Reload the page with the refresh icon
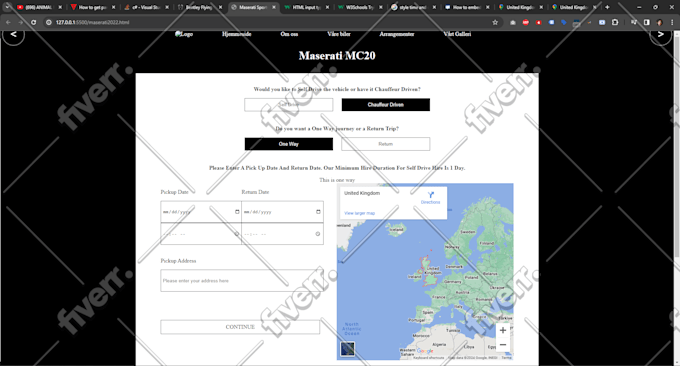 (x=33, y=22)
